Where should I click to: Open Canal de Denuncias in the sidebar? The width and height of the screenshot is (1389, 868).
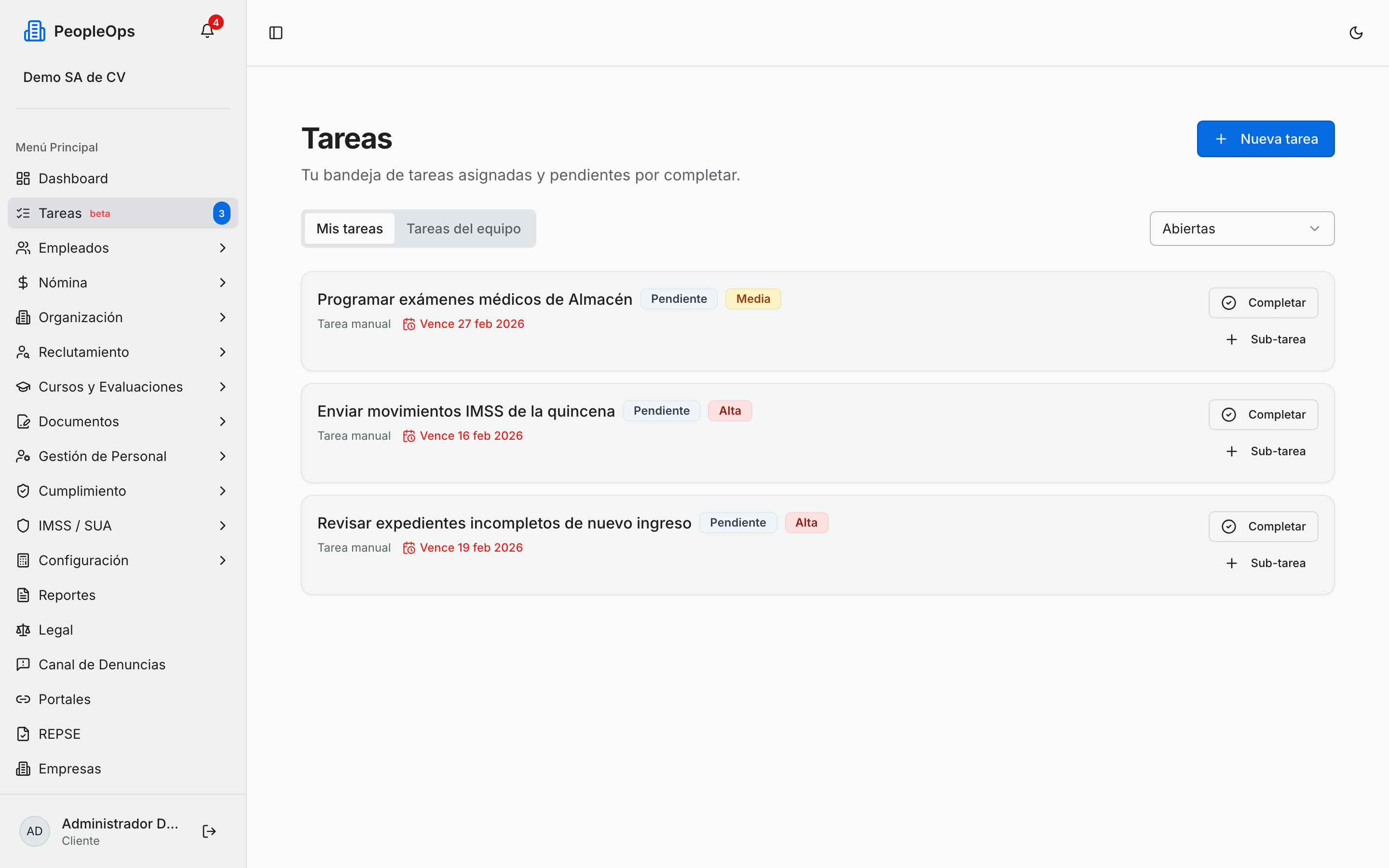pos(123,665)
